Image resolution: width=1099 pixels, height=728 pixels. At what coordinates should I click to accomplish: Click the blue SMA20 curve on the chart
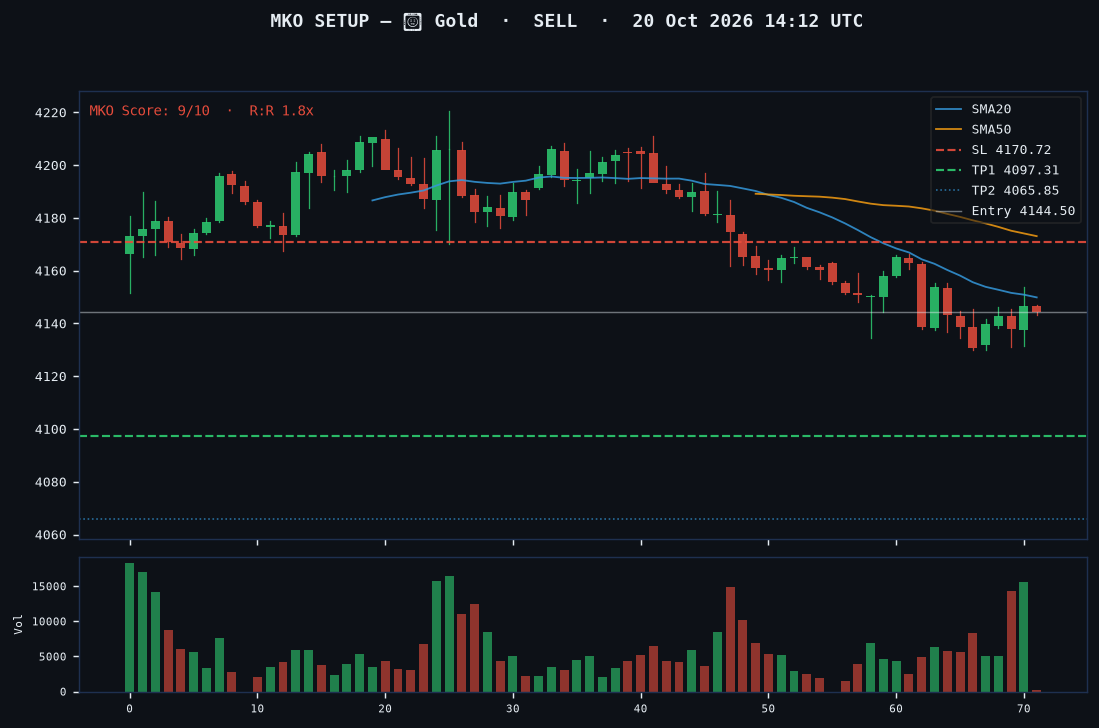pos(704,184)
